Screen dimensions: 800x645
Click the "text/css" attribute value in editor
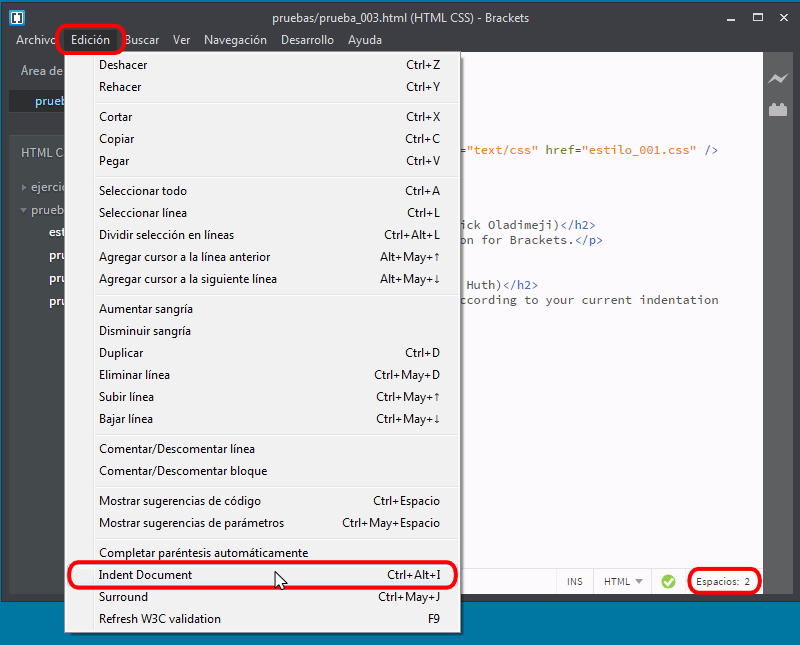502,150
